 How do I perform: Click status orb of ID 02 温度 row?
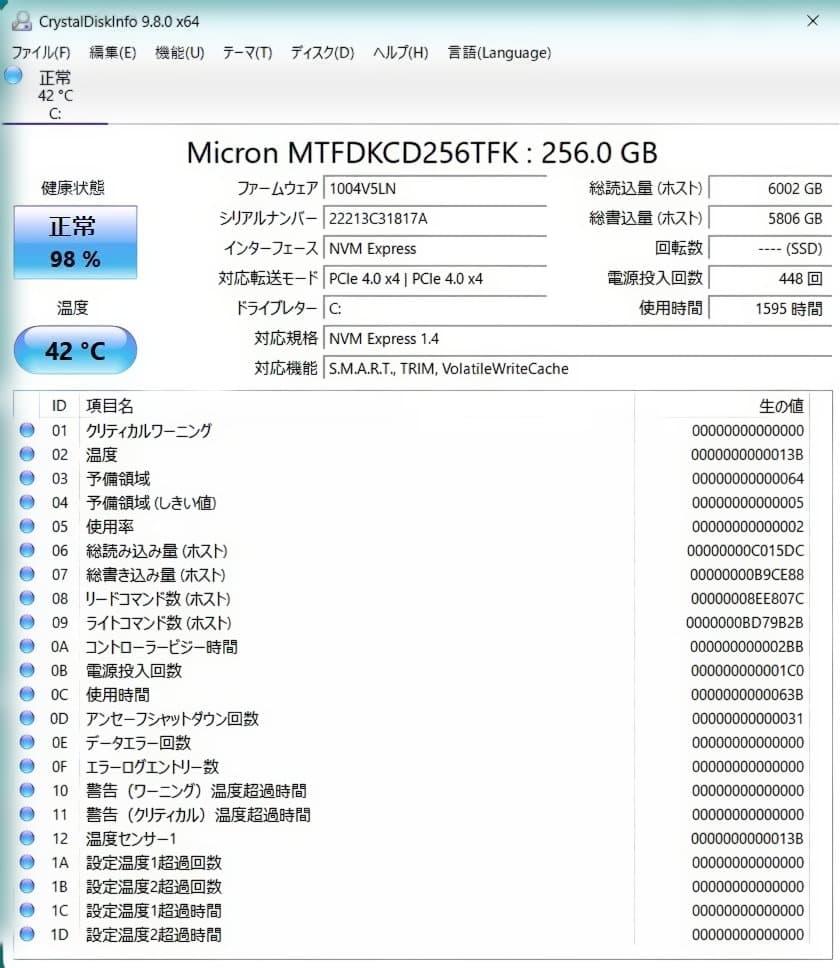pyautogui.click(x=27, y=454)
